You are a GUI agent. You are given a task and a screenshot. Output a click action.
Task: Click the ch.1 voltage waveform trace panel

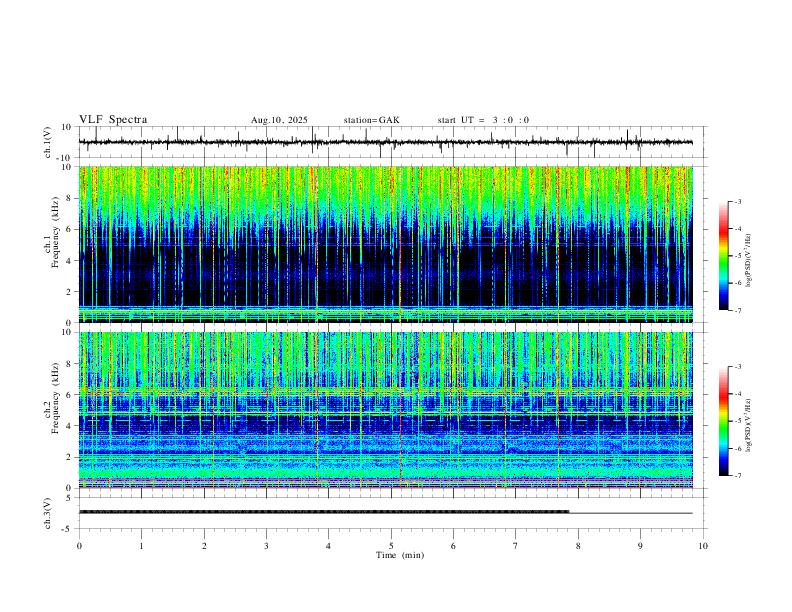coord(392,142)
